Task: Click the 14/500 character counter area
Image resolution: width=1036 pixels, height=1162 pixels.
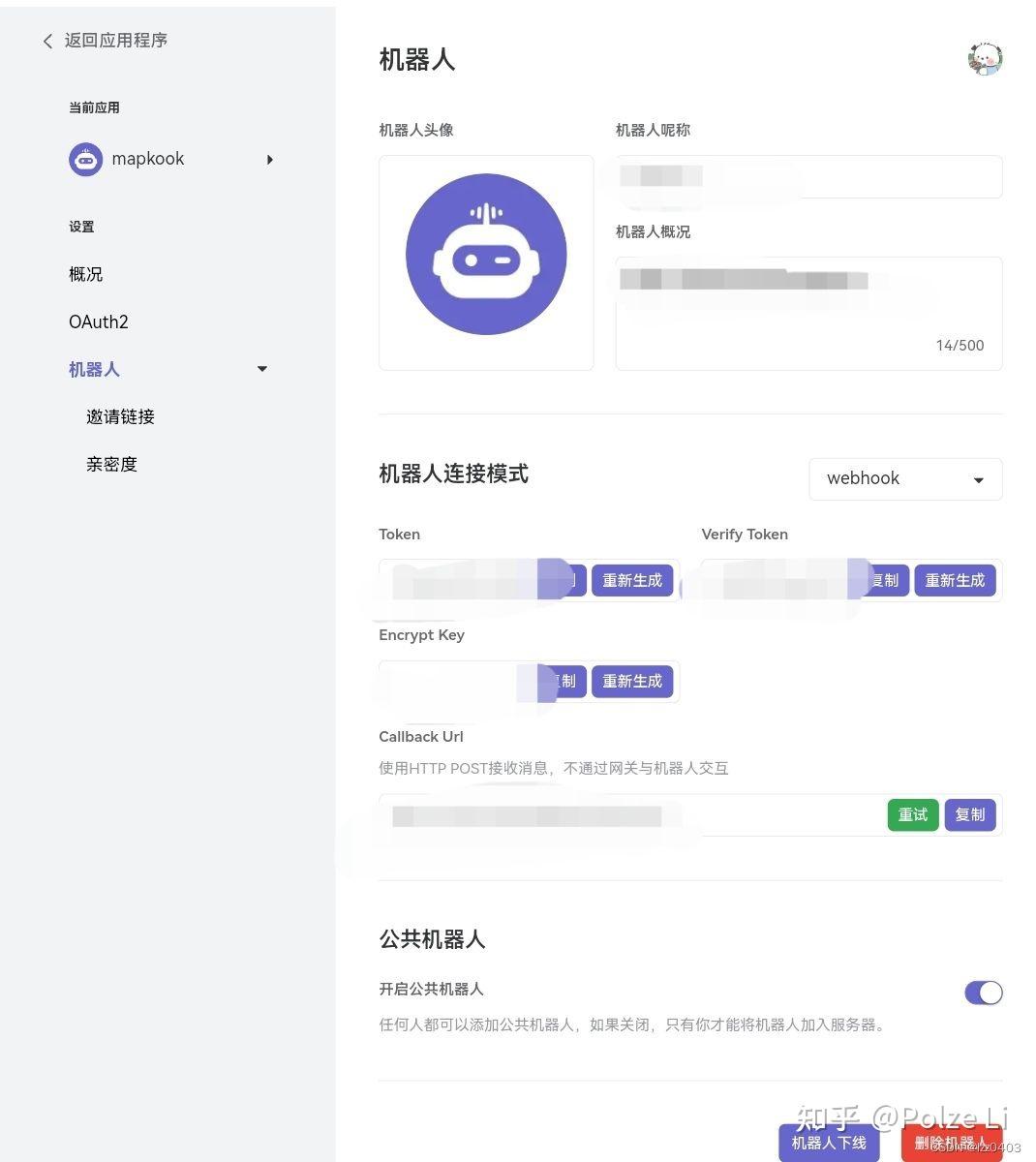Action: point(960,345)
